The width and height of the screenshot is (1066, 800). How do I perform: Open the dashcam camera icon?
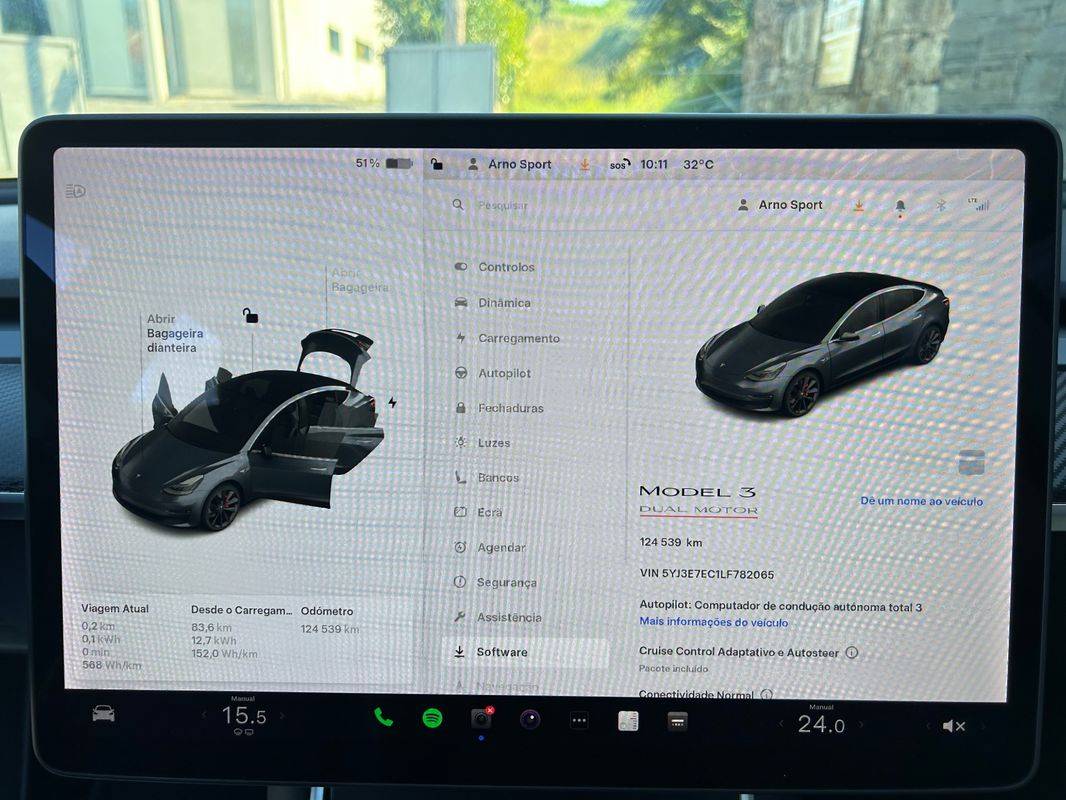click(481, 718)
